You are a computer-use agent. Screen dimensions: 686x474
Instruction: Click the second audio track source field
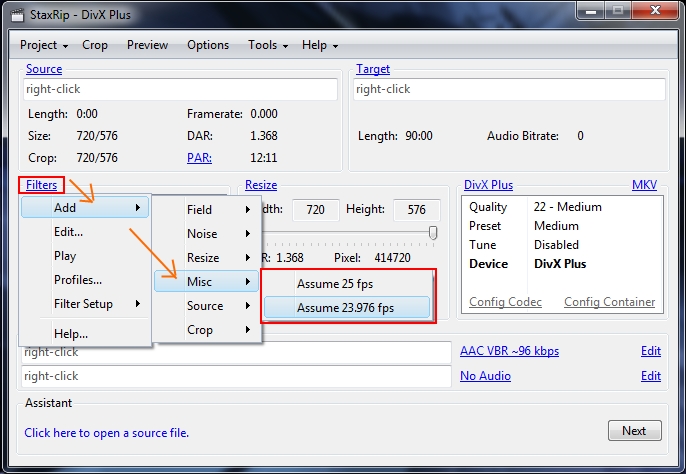tap(236, 376)
